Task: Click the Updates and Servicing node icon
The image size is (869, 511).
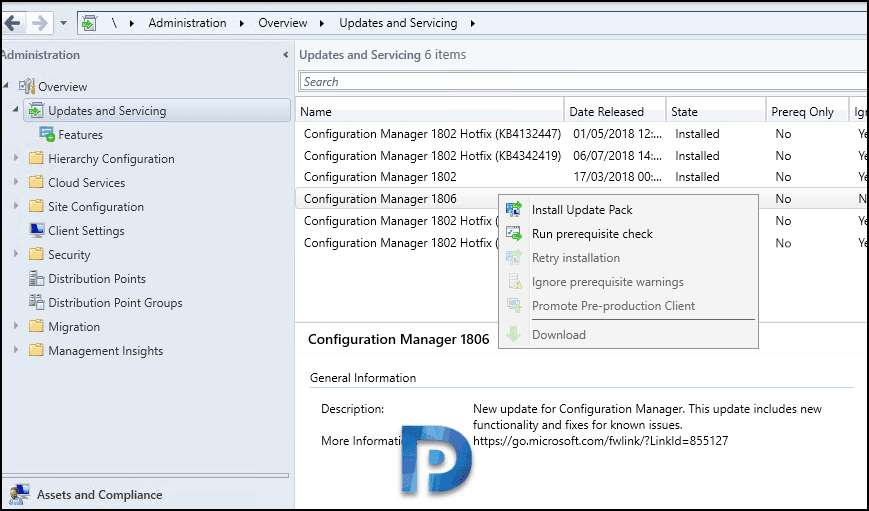Action: coord(36,110)
